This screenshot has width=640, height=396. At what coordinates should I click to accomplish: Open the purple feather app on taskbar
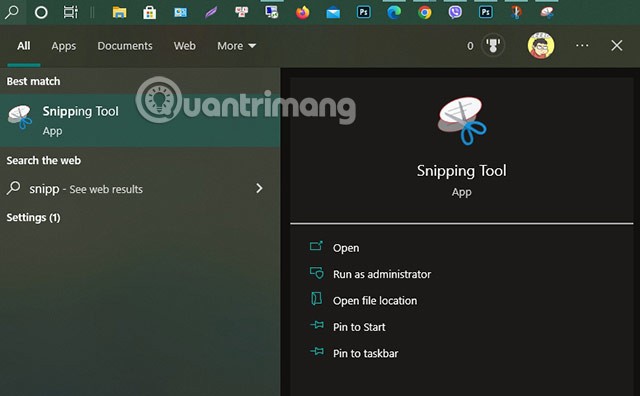[211, 13]
